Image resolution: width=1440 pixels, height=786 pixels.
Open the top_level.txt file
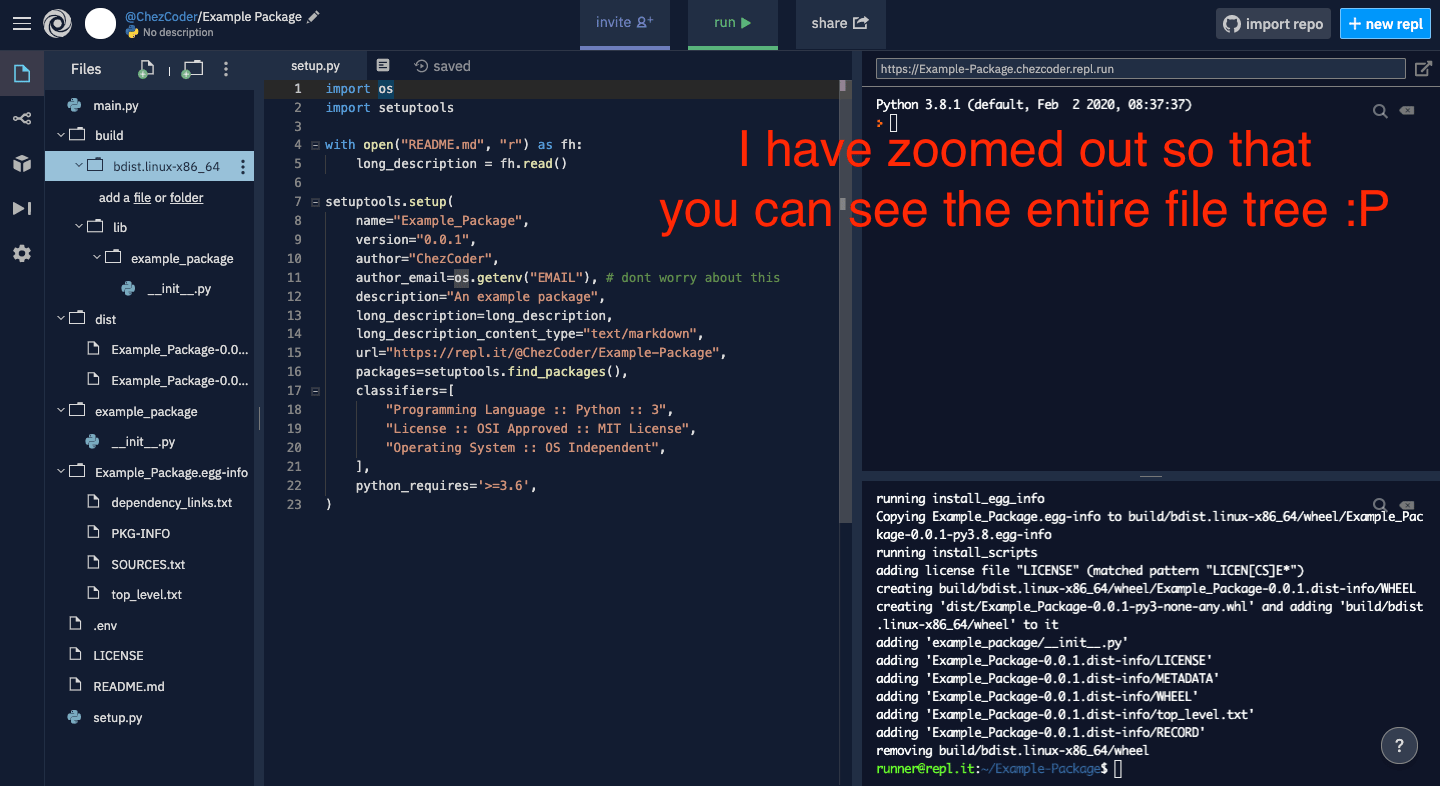[149, 594]
